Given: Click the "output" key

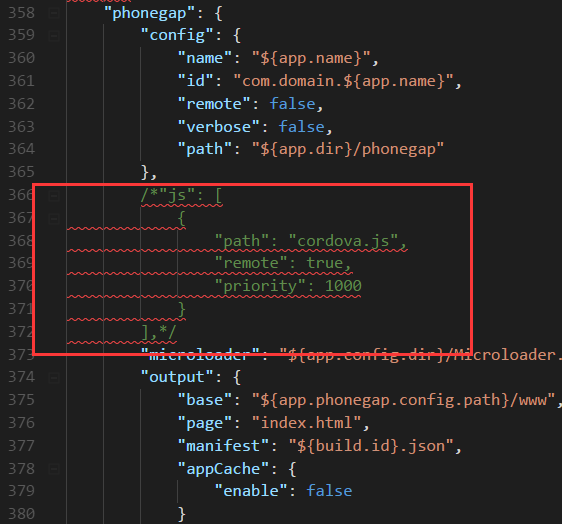Looking at the screenshot, I should pyautogui.click(x=177, y=377).
